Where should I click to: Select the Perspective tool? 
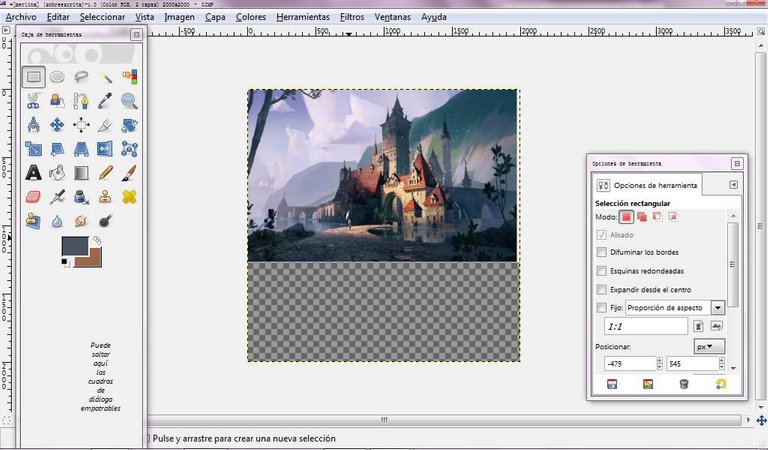(81, 149)
